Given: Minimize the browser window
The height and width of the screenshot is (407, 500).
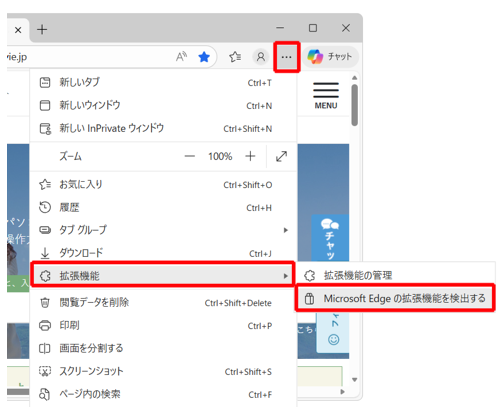Looking at the screenshot, I should tap(280, 28).
